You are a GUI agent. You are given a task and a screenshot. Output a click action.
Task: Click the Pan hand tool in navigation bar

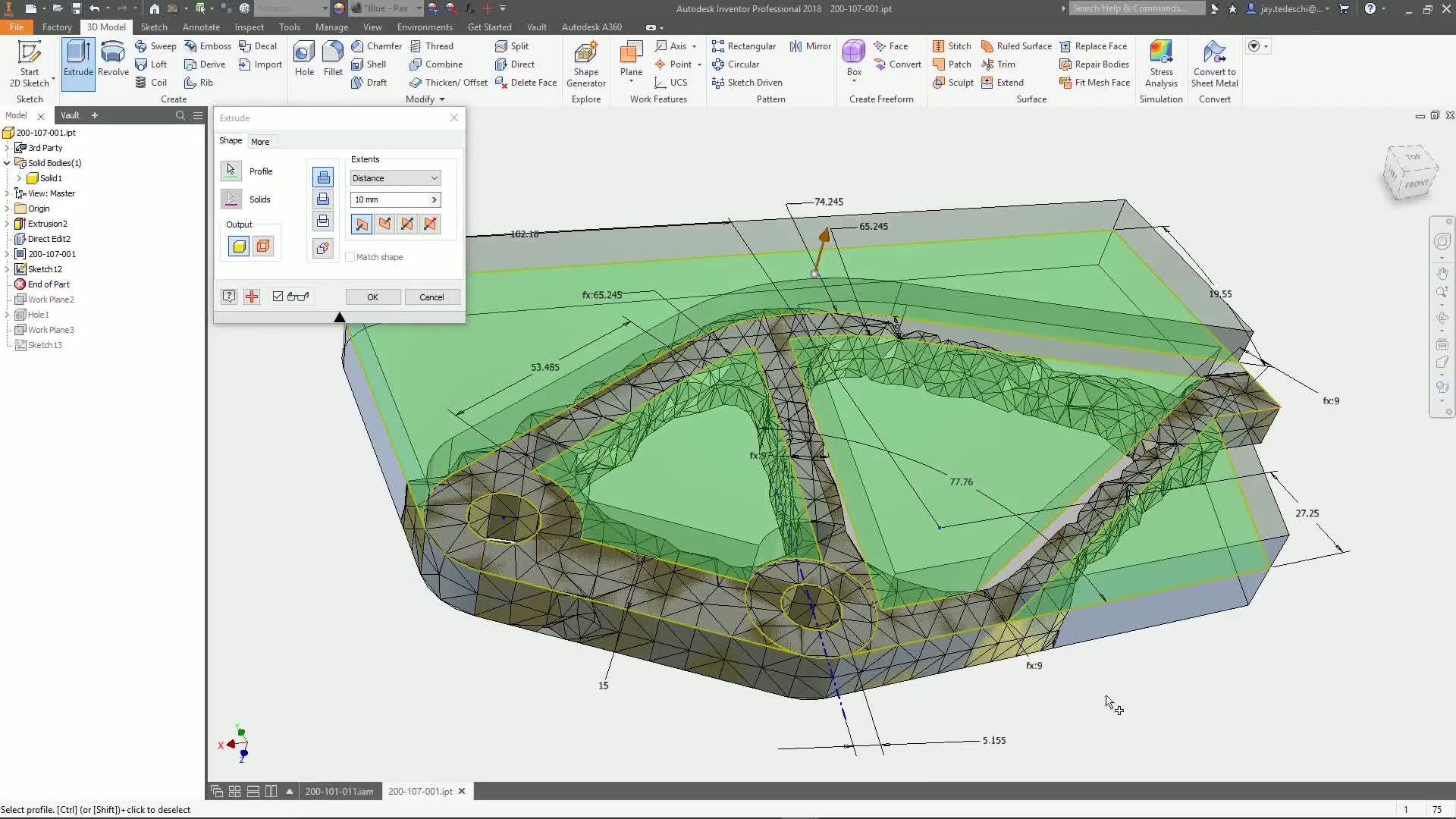(1442, 272)
